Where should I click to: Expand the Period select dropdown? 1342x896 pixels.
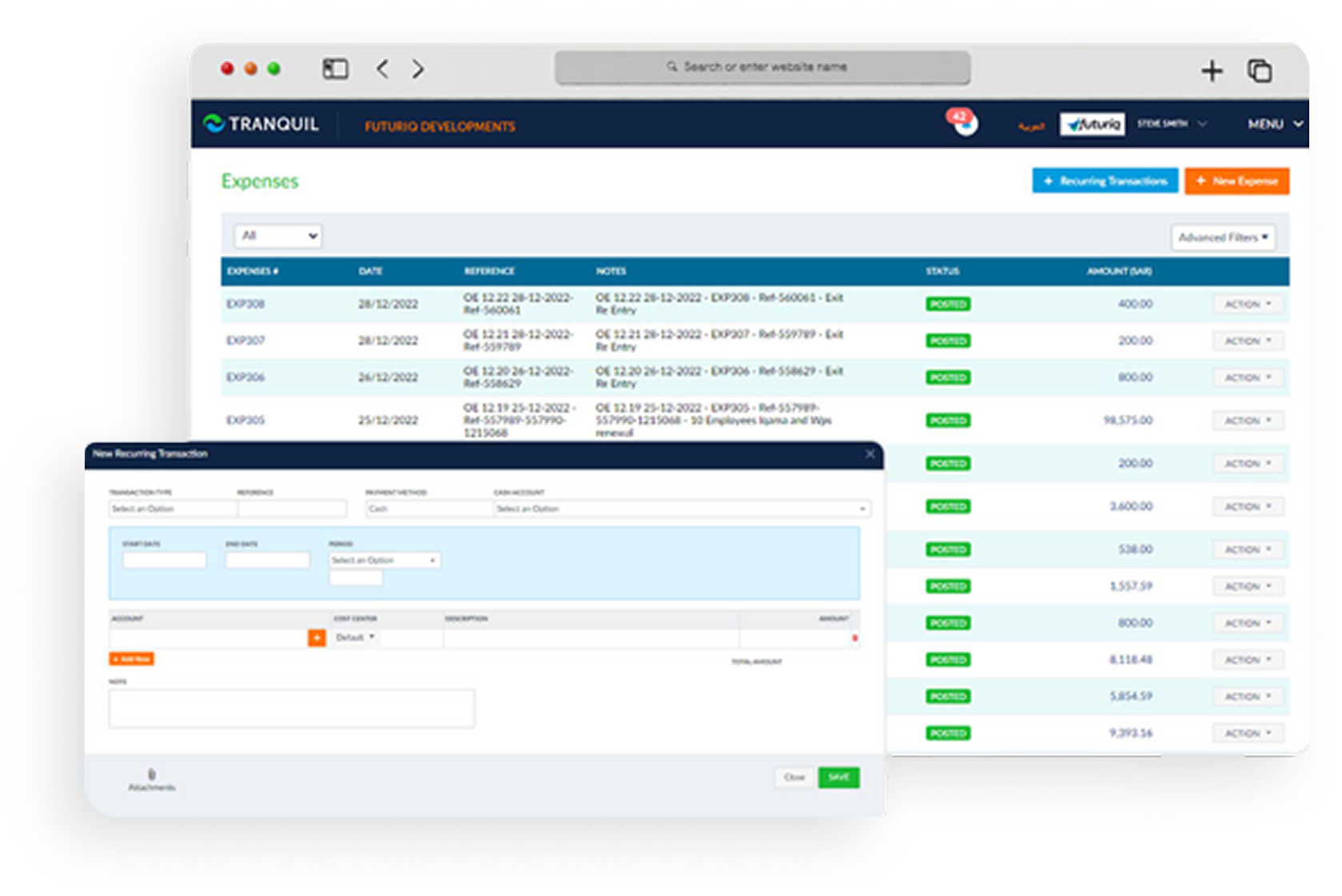(384, 560)
